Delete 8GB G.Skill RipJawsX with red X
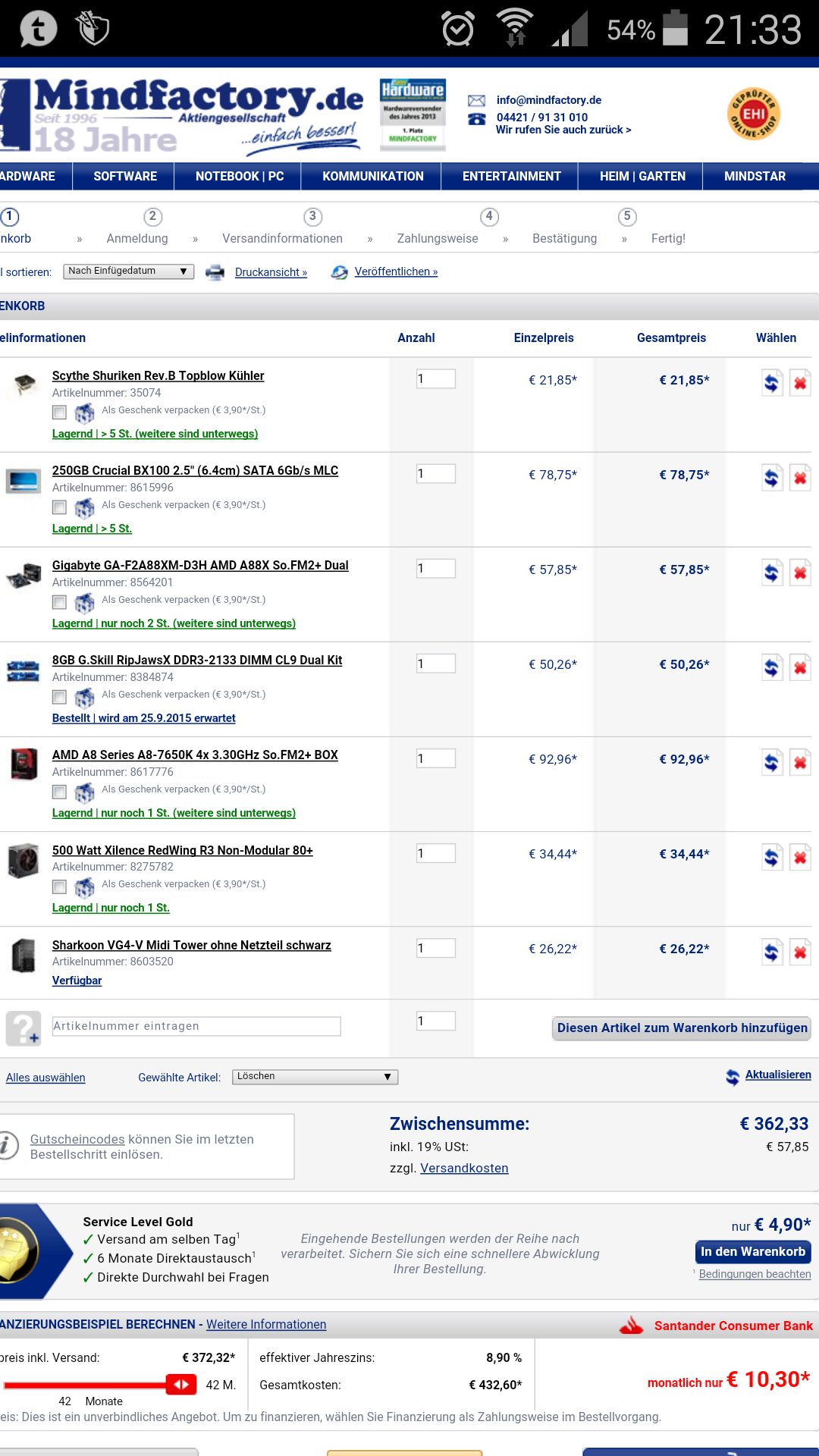 click(800, 667)
